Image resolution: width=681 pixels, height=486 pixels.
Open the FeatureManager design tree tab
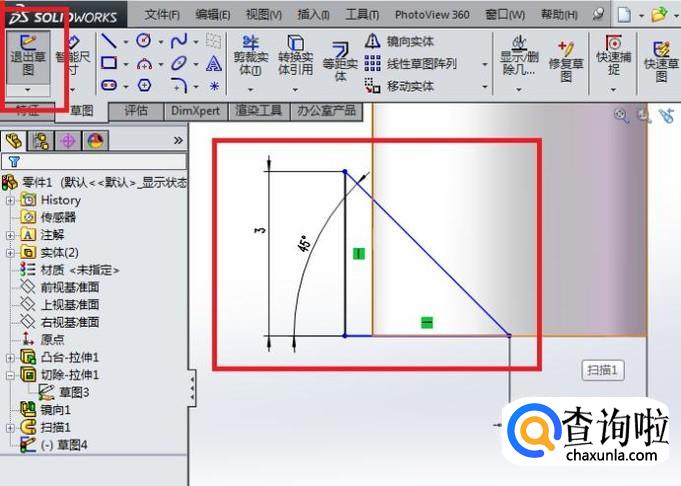pyautogui.click(x=14, y=141)
